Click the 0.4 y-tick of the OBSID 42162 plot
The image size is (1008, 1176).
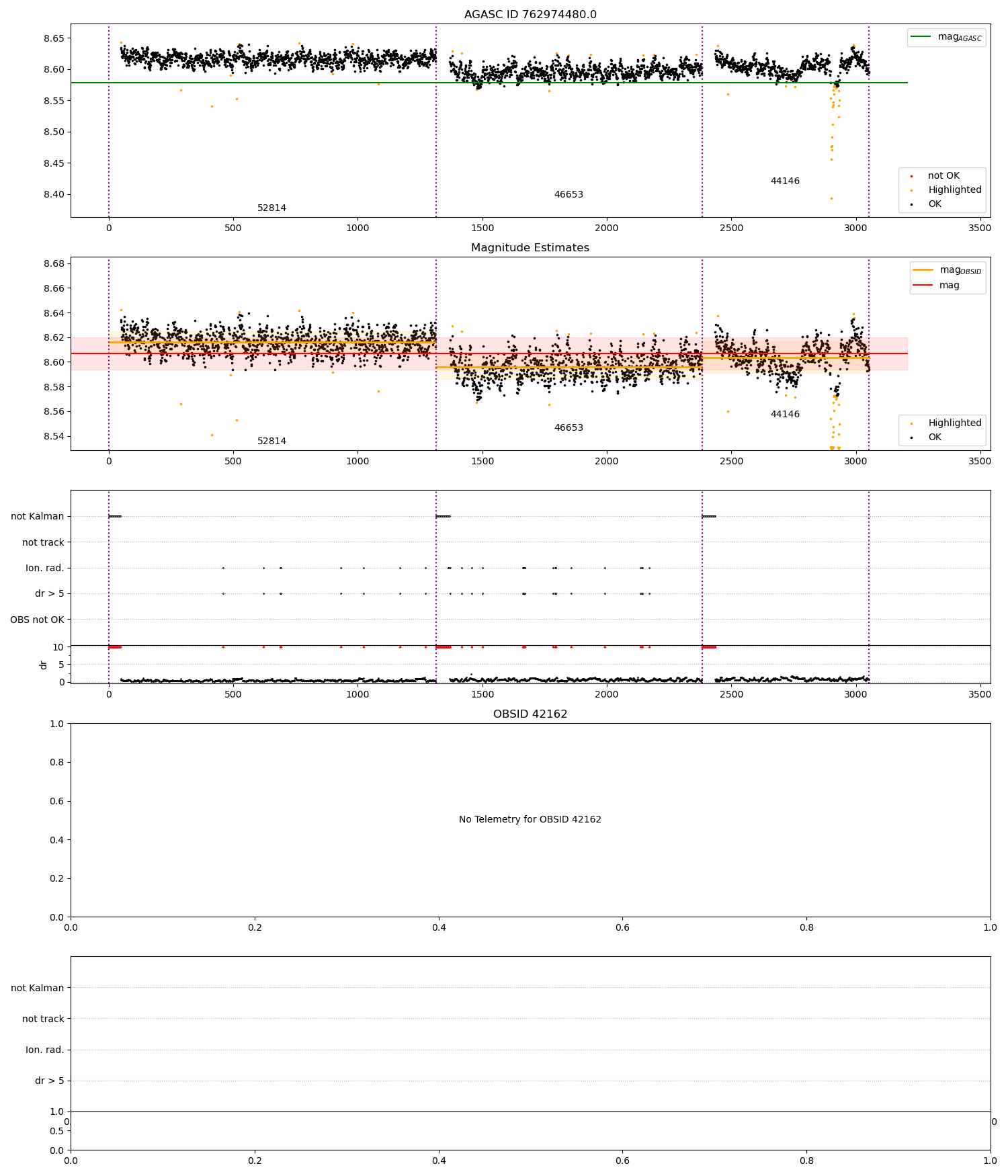pos(58,840)
